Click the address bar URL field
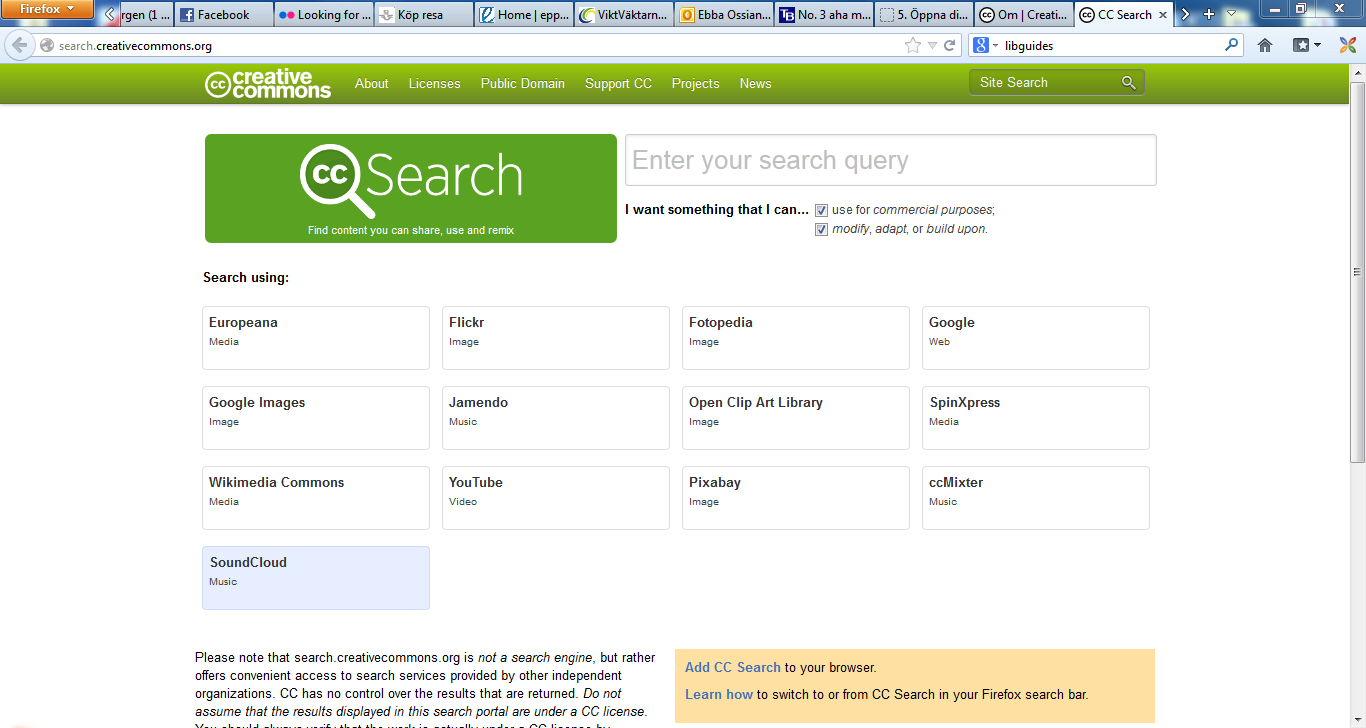 (x=480, y=46)
